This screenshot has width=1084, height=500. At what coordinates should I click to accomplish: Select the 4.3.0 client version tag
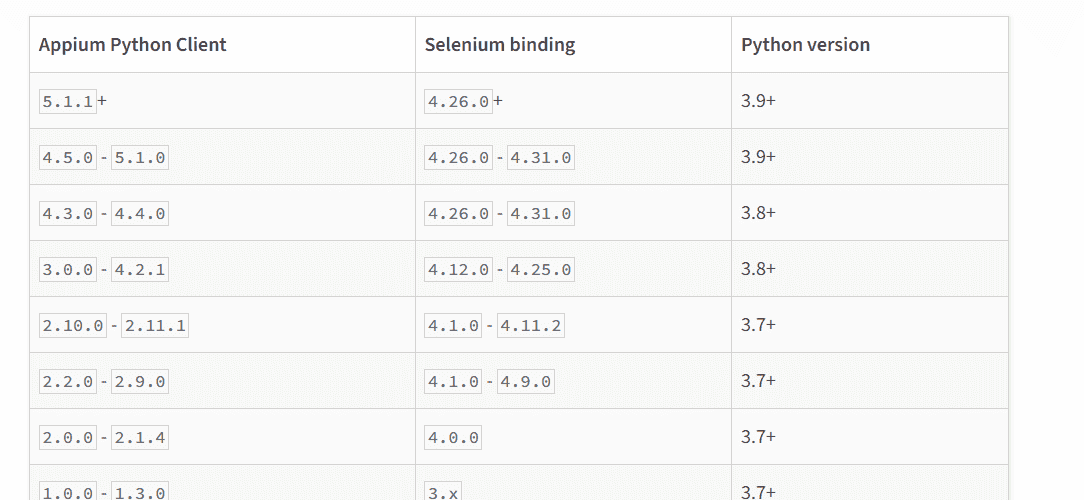68,213
